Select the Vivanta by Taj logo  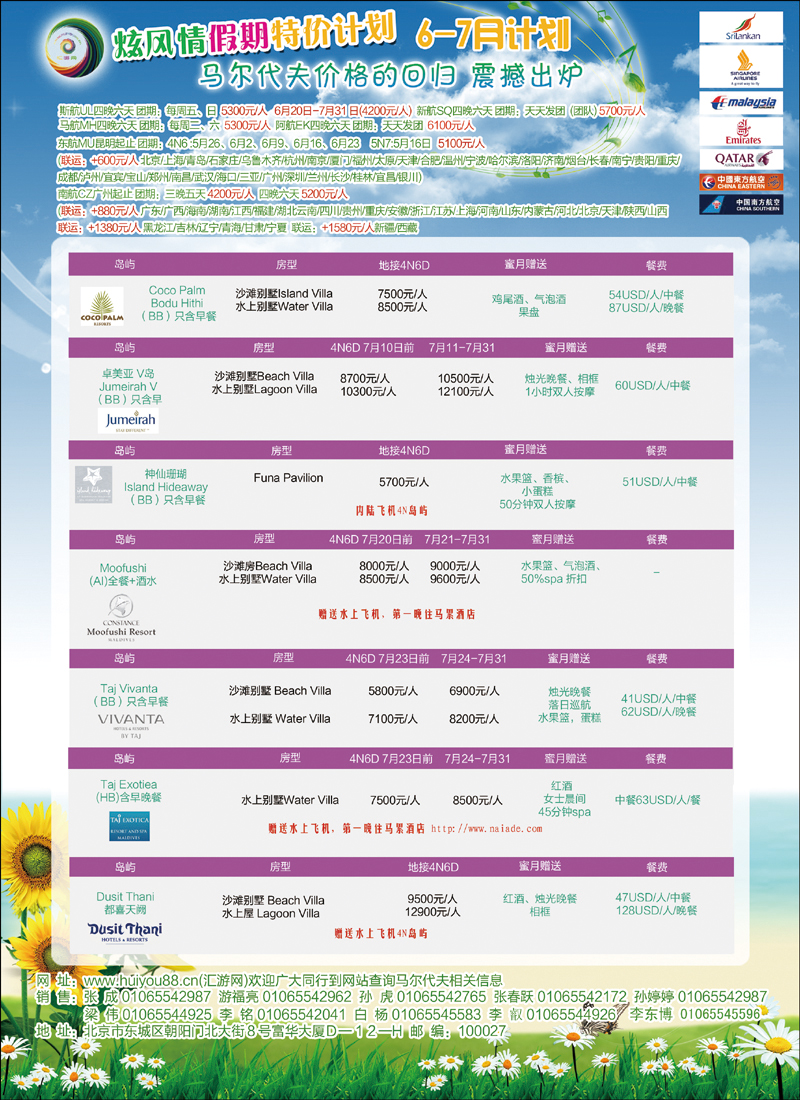[131, 726]
